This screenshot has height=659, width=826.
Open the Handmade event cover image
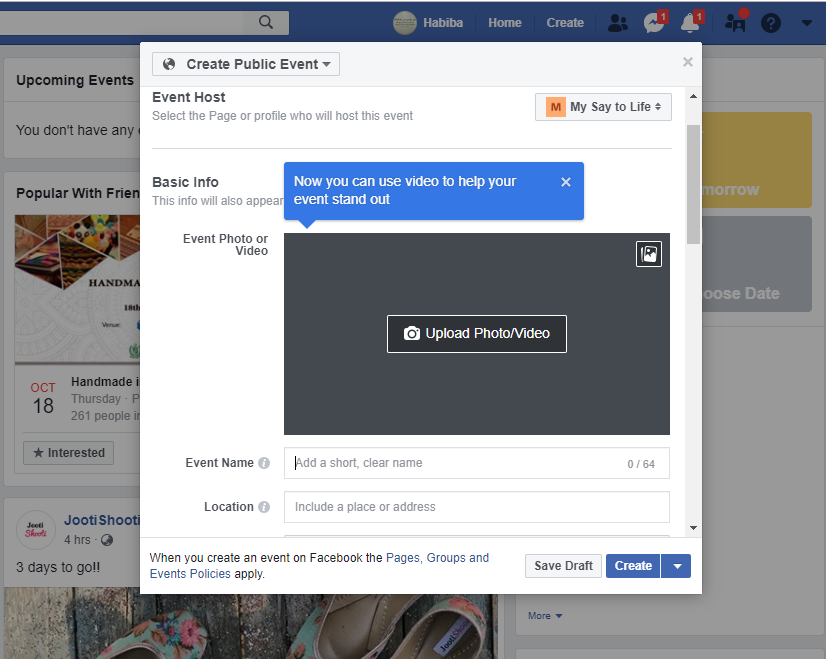[x=77, y=289]
